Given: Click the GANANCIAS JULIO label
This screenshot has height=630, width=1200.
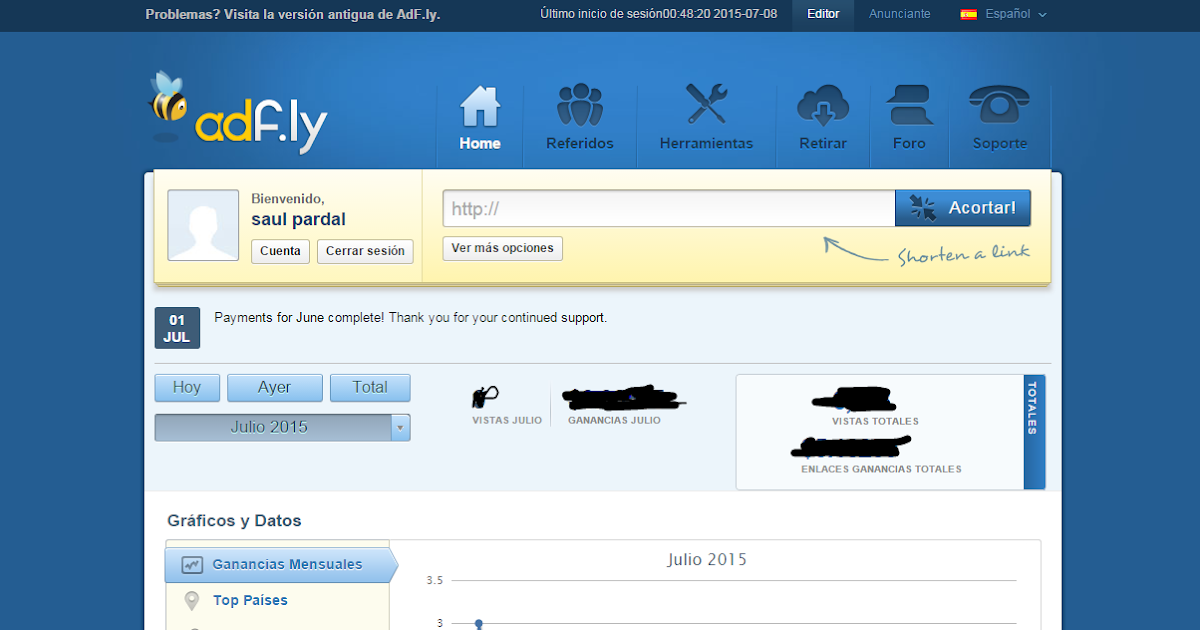Looking at the screenshot, I should pyautogui.click(x=614, y=420).
